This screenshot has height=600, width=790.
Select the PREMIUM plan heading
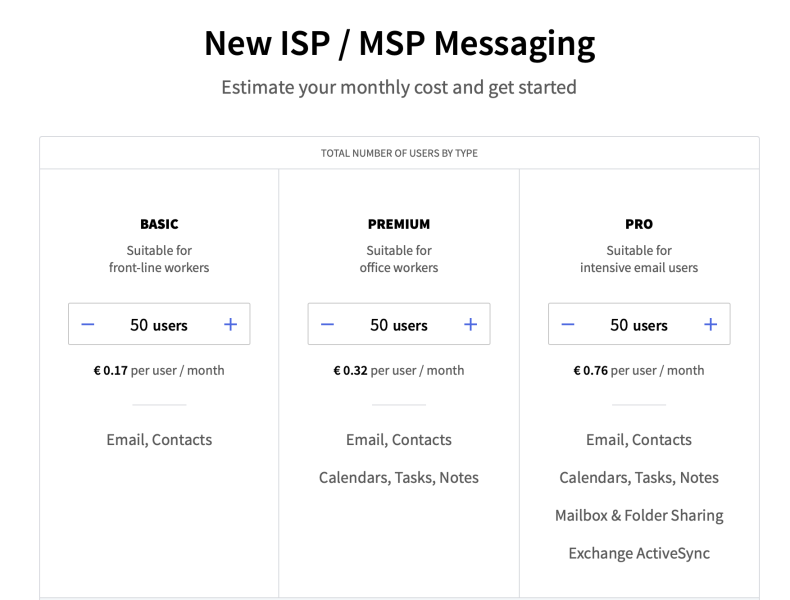click(399, 224)
